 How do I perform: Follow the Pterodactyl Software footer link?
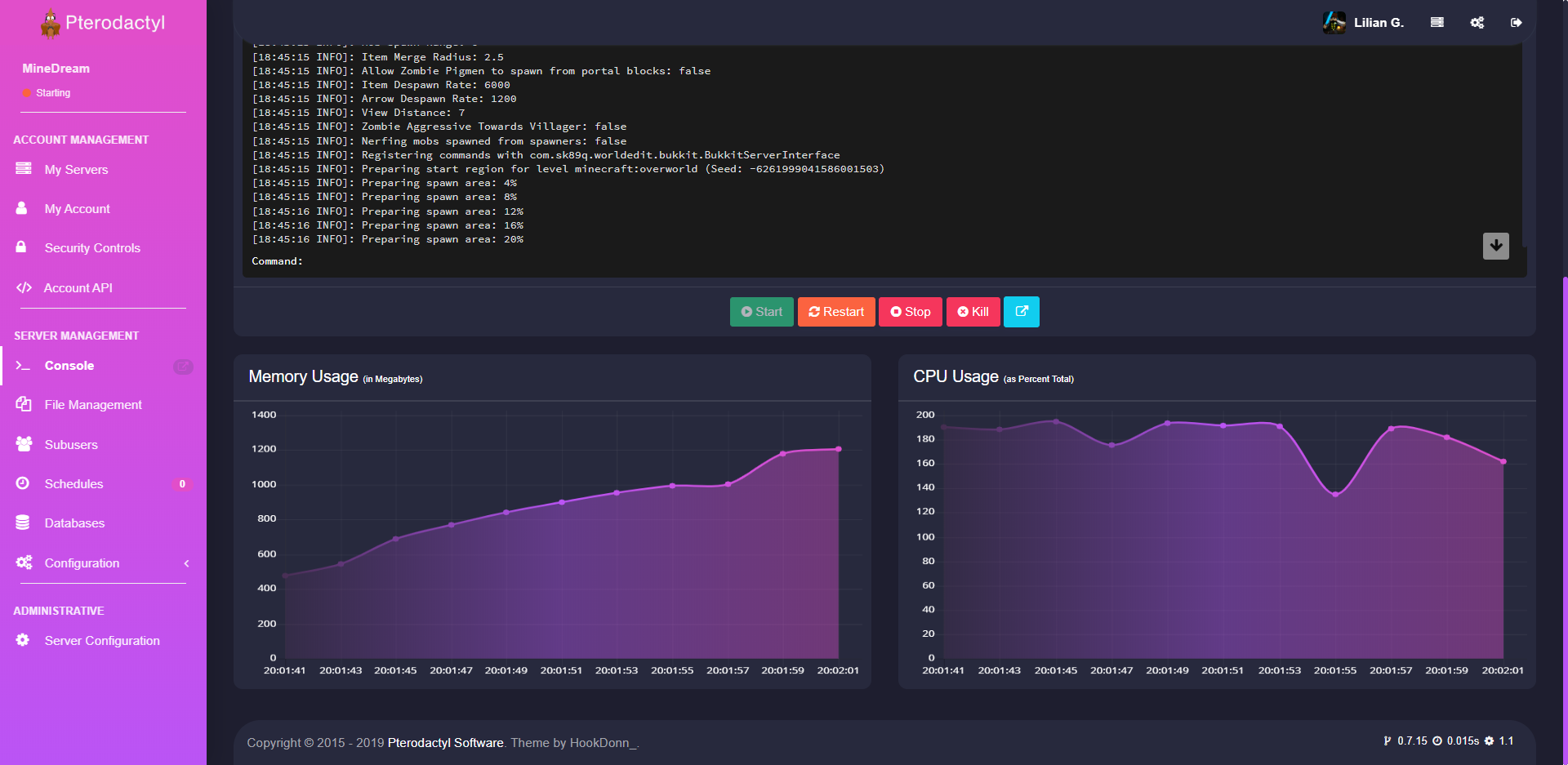coord(445,743)
